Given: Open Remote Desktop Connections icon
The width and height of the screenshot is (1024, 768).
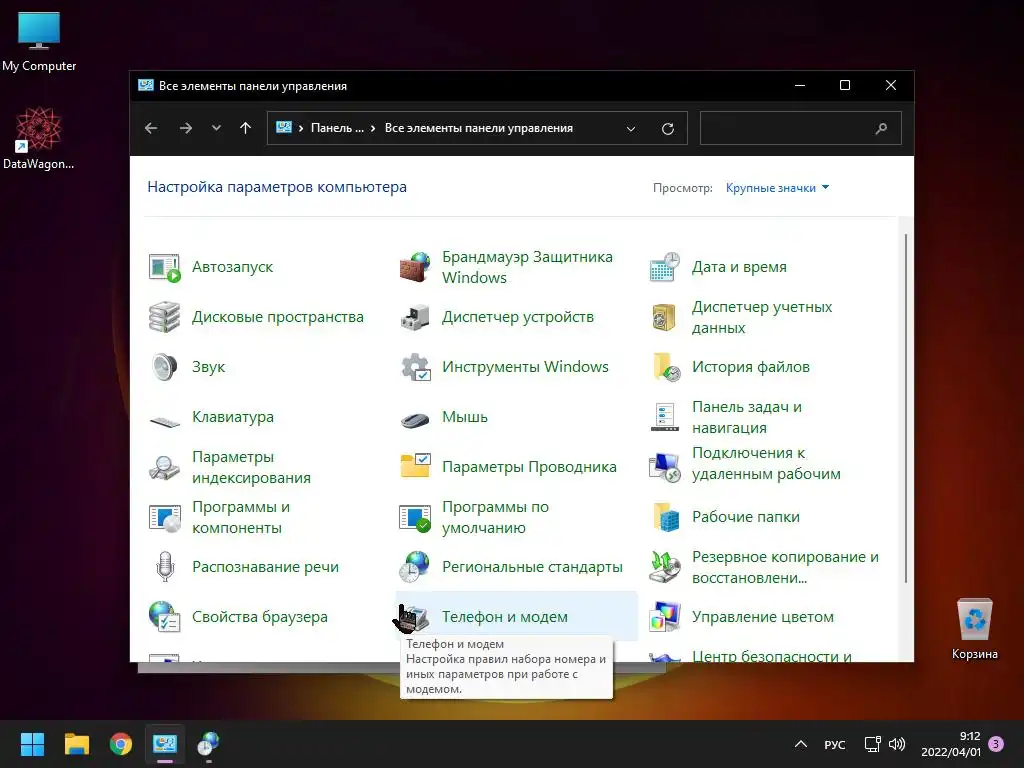Looking at the screenshot, I should 665,467.
